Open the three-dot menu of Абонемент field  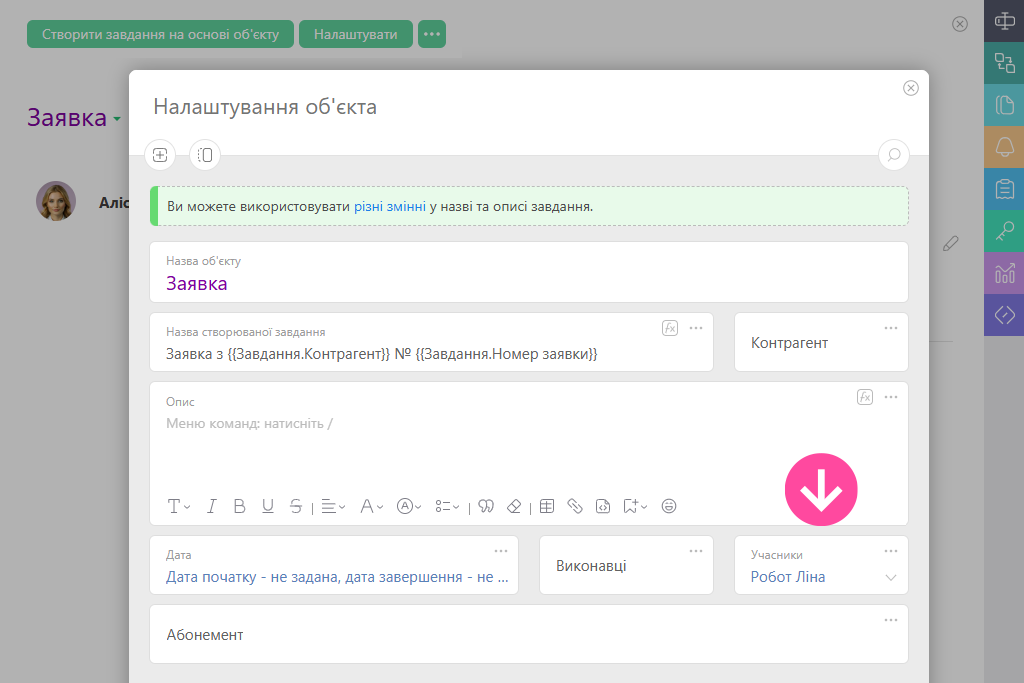pyautogui.click(x=891, y=620)
